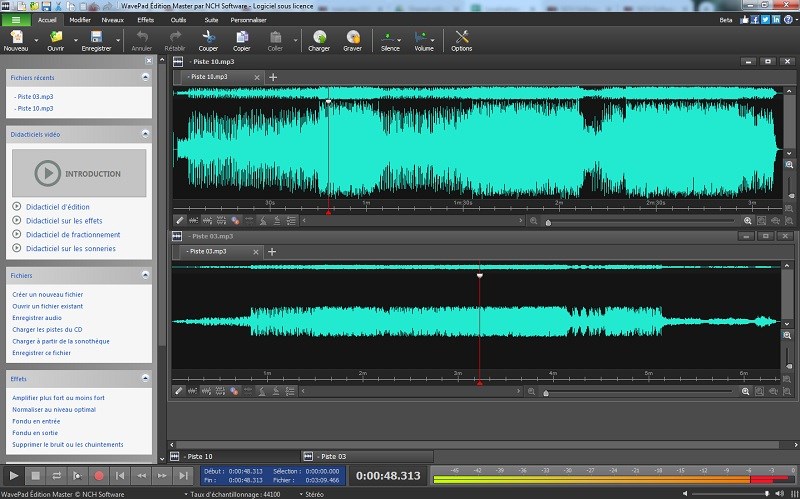Viewport: 800px width, 499px height.
Task: Click vertical zoom magnifier right of Piste 03 waveform
Action: point(787,335)
